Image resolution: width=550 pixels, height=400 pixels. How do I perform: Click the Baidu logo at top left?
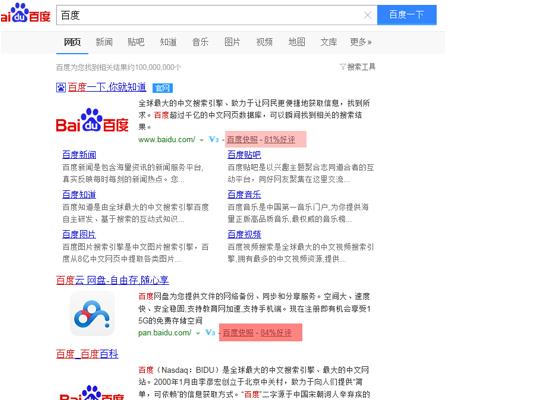[25, 13]
